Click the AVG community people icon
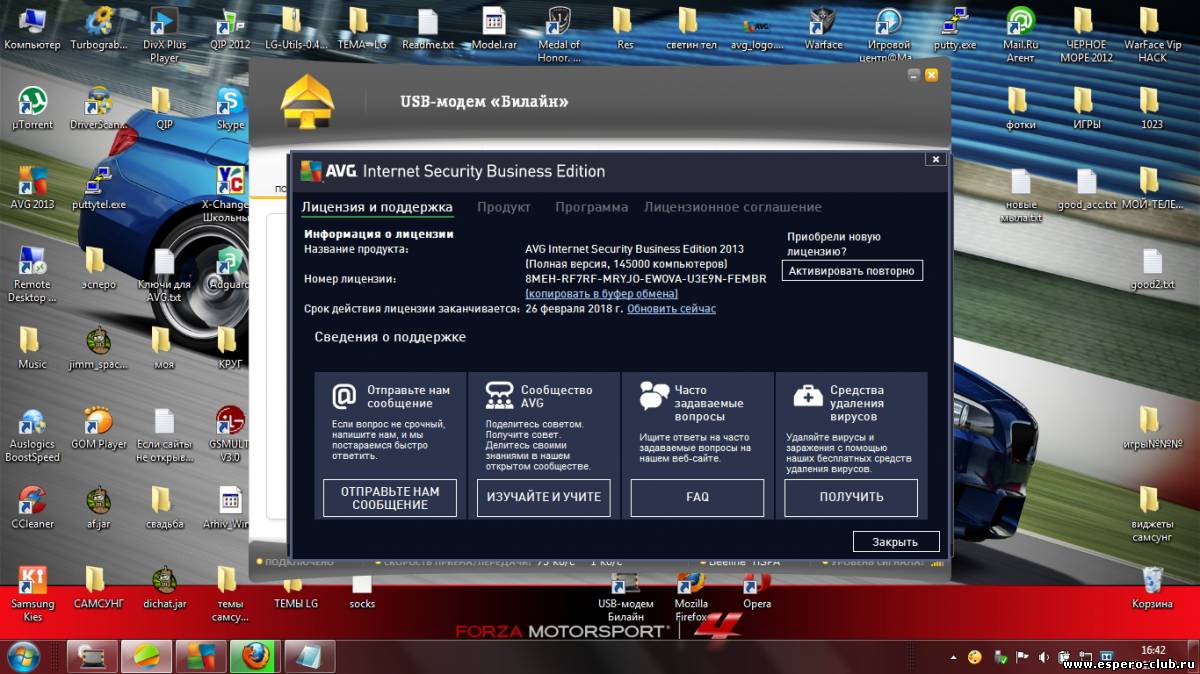The width and height of the screenshot is (1200, 674). click(x=499, y=397)
